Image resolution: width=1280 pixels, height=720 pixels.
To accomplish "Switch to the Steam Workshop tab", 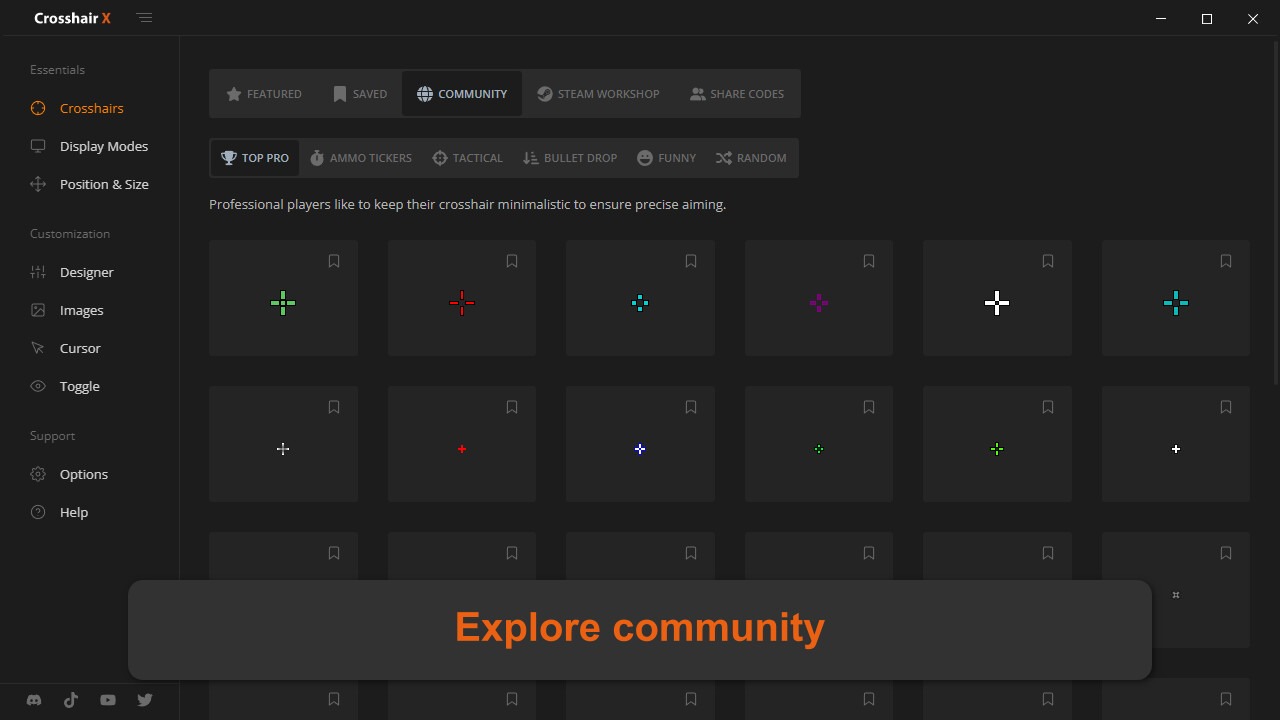I will [x=598, y=94].
